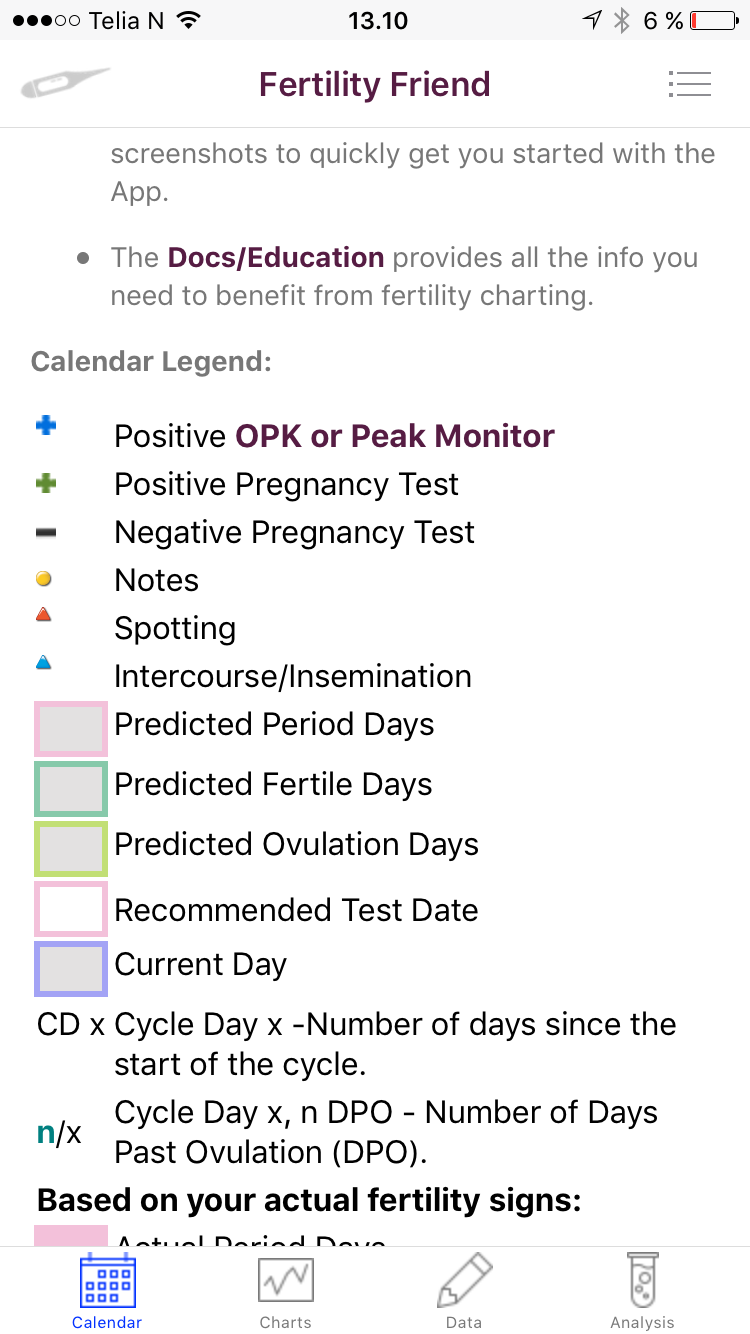750x1334 pixels.
Task: Open the Data tab
Action: coord(464,1291)
